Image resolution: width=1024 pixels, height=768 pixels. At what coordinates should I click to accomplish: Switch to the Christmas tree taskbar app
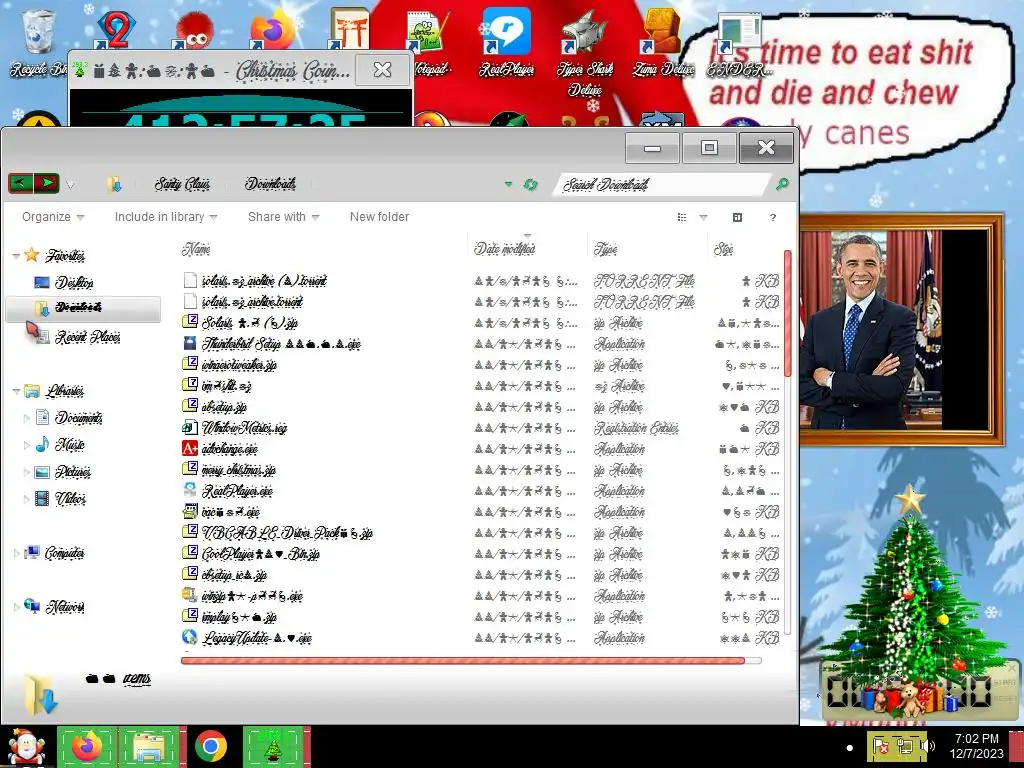273,746
